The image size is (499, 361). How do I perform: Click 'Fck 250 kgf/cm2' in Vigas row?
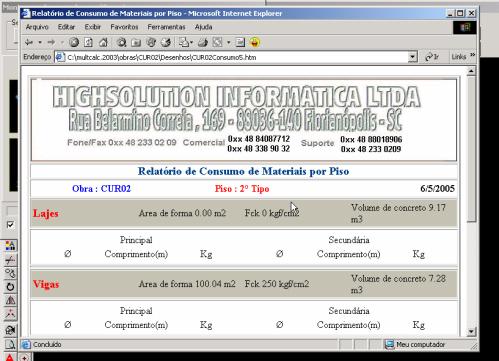tap(277, 284)
